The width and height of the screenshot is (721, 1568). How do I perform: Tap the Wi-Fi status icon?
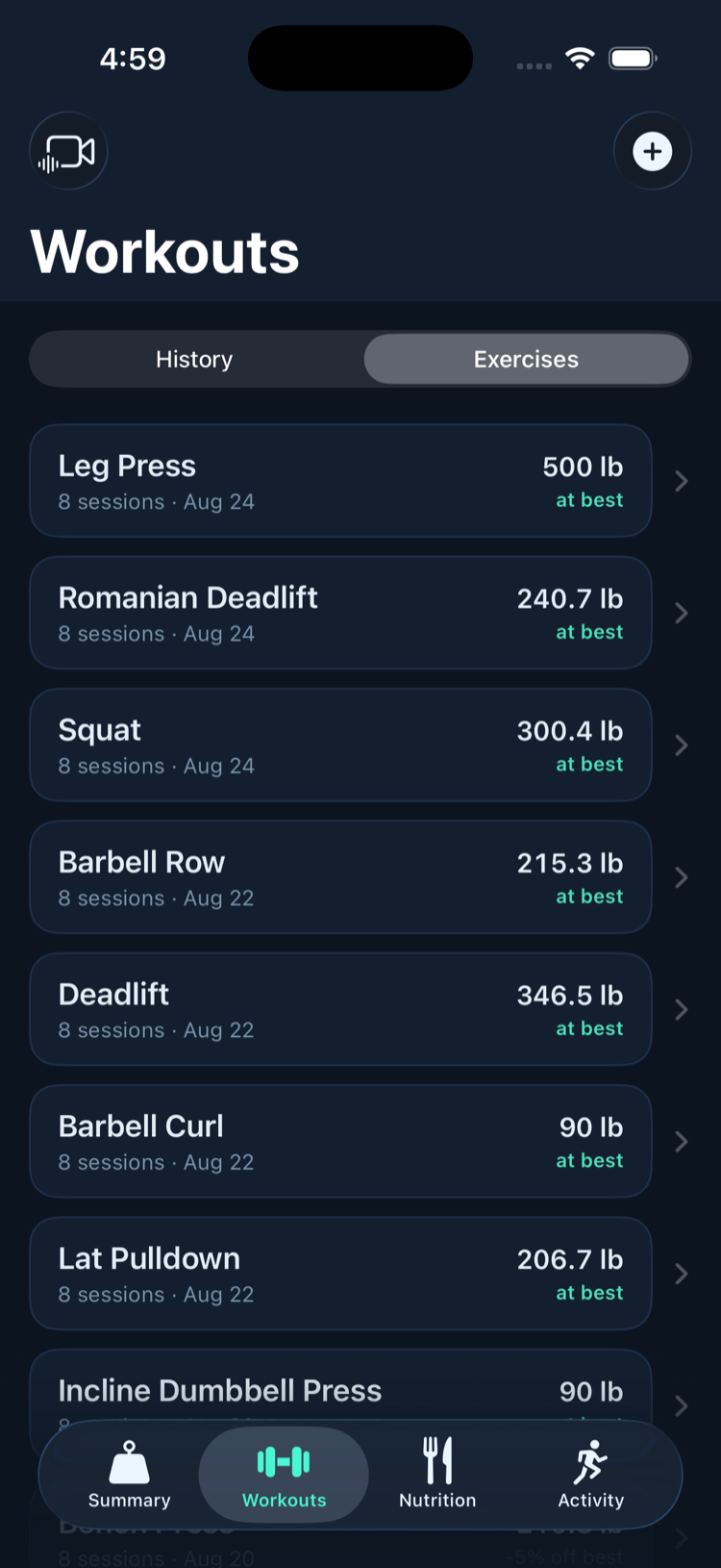tap(580, 58)
